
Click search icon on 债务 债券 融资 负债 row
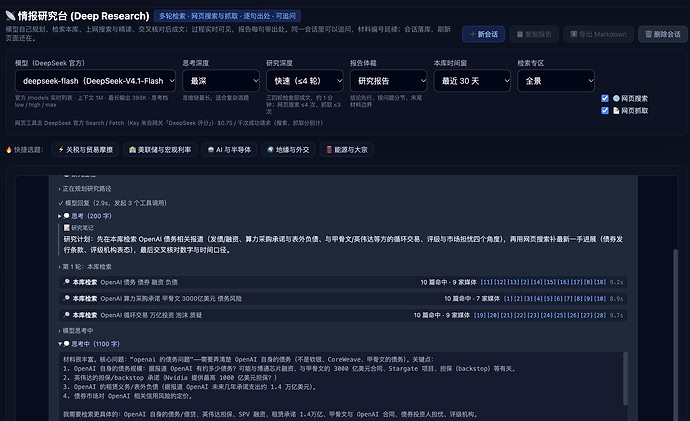click(66, 282)
